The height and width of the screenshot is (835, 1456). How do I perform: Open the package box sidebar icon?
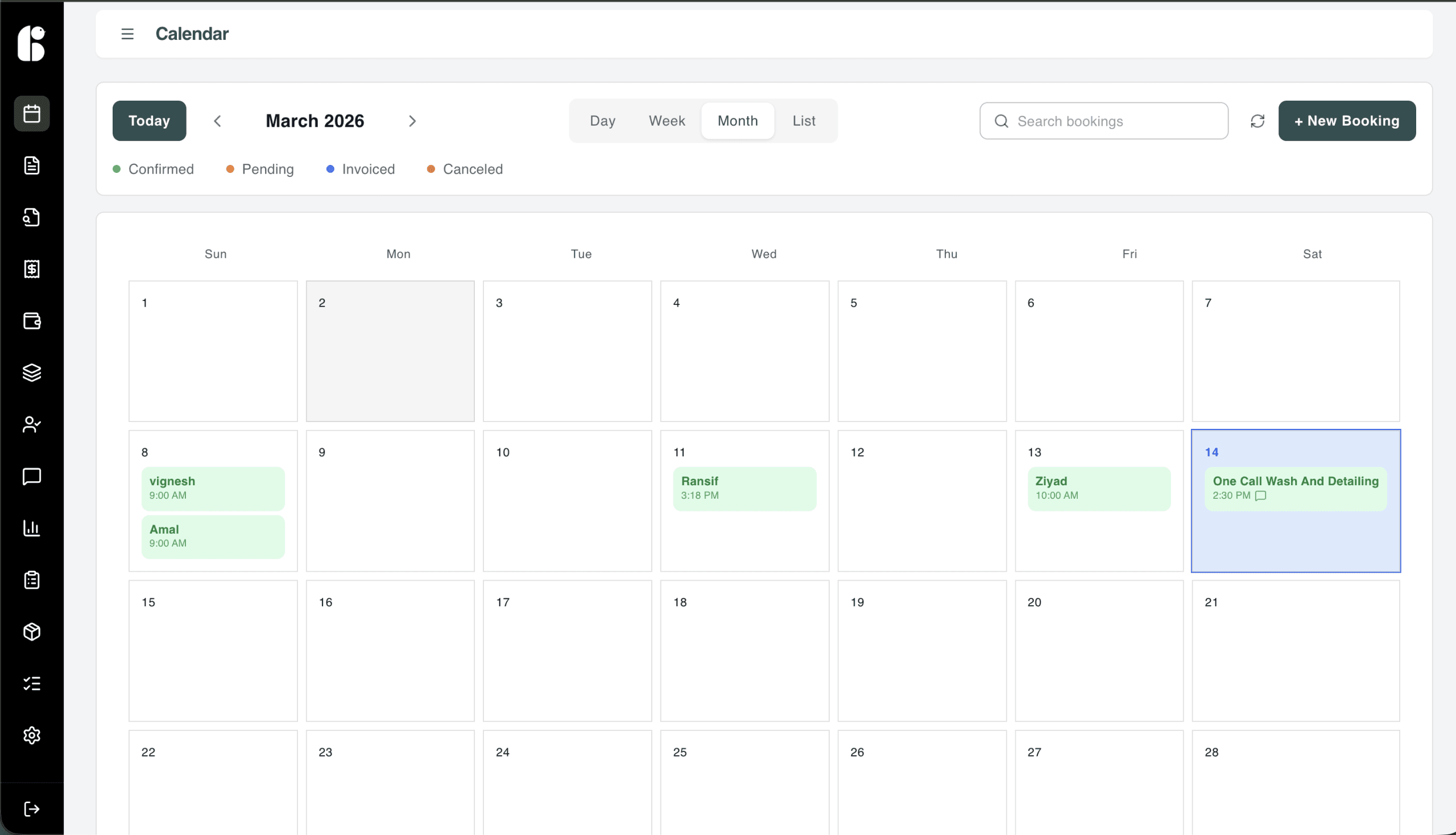pyautogui.click(x=31, y=631)
